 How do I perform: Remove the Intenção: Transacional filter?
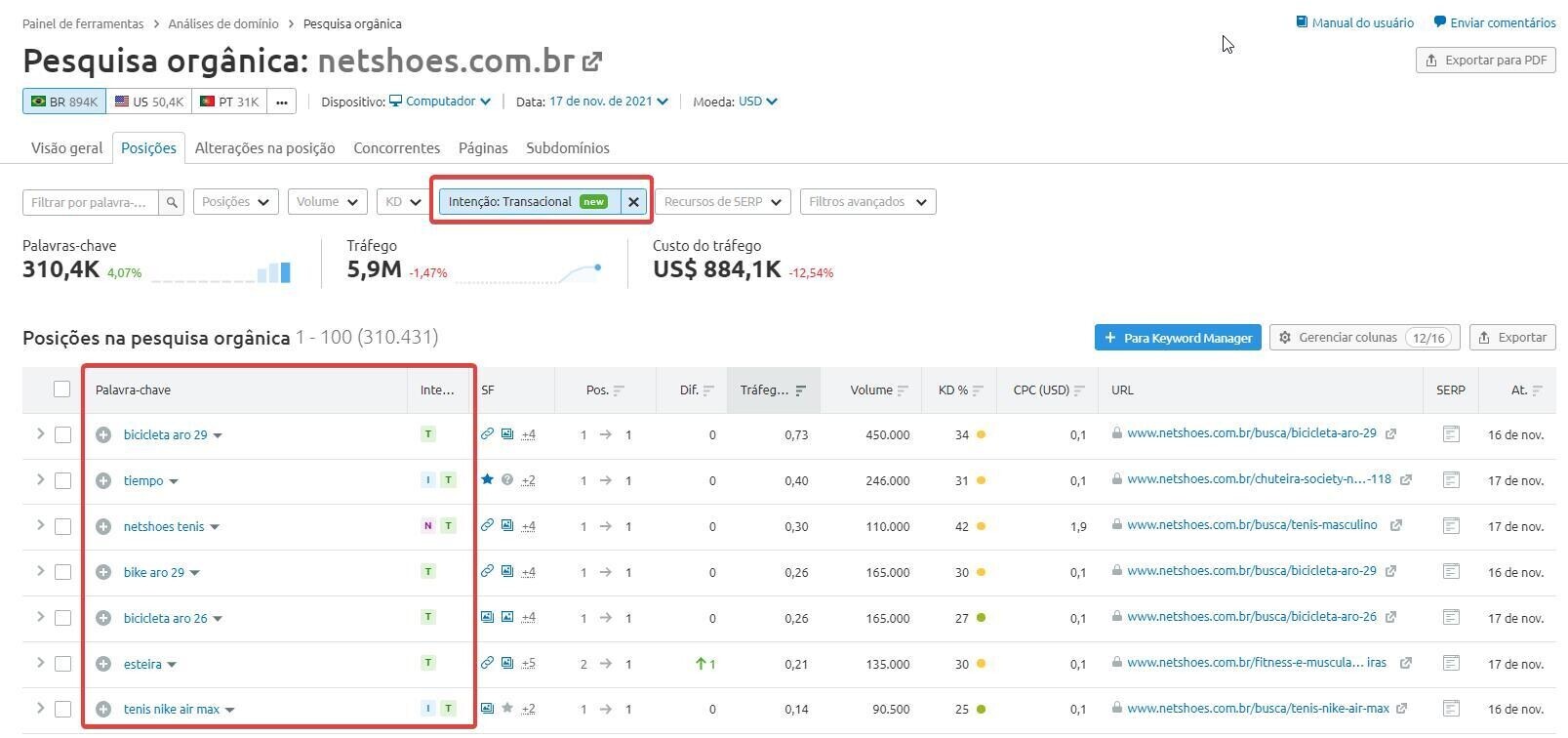[x=633, y=202]
